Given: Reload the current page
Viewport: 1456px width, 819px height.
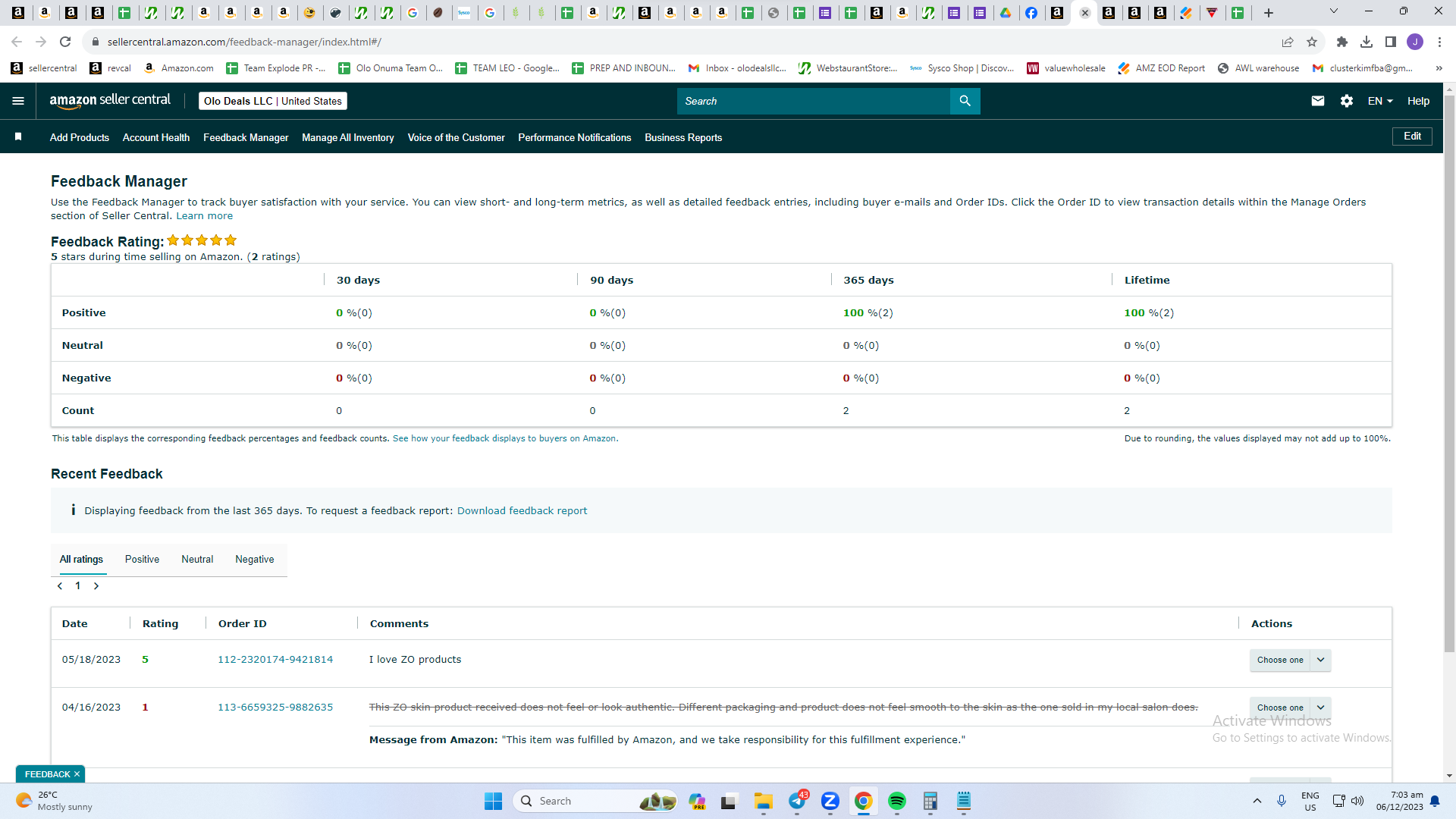Looking at the screenshot, I should 65,42.
